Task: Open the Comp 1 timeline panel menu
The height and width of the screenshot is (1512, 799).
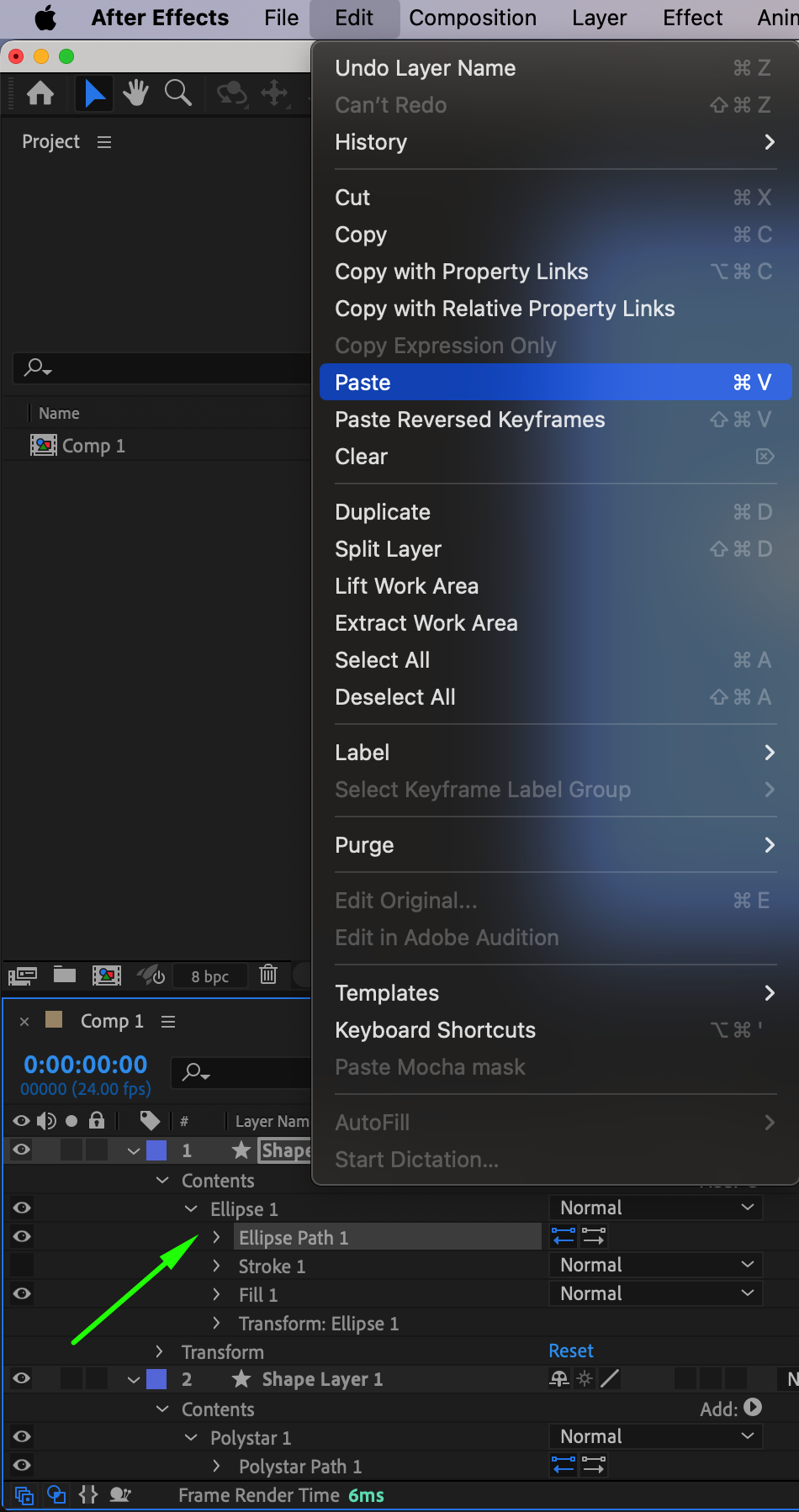Action: (x=168, y=1021)
